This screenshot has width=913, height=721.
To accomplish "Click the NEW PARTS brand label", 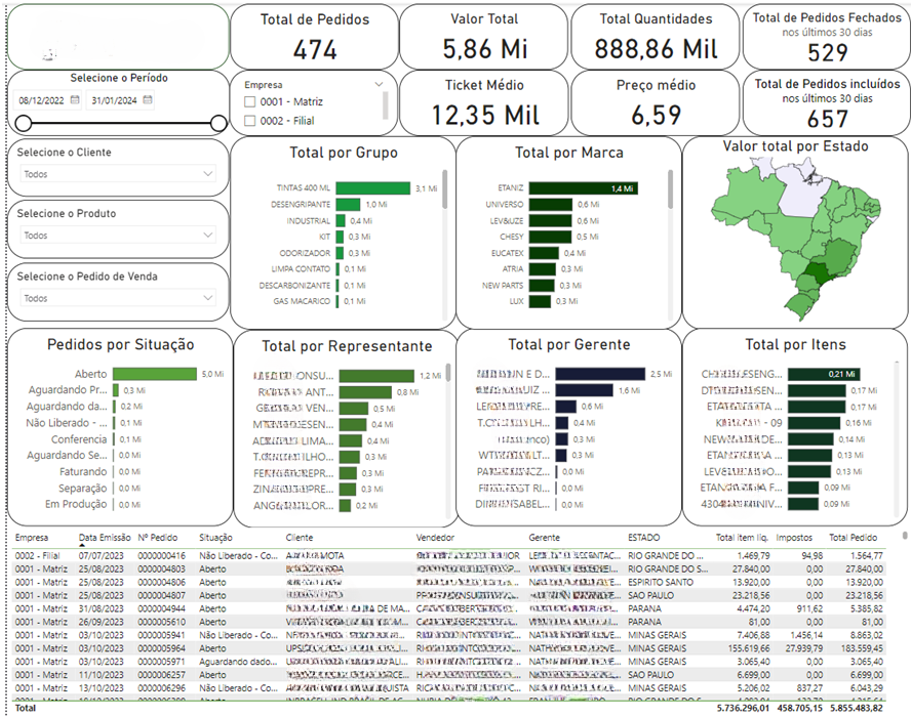I will [502, 285].
